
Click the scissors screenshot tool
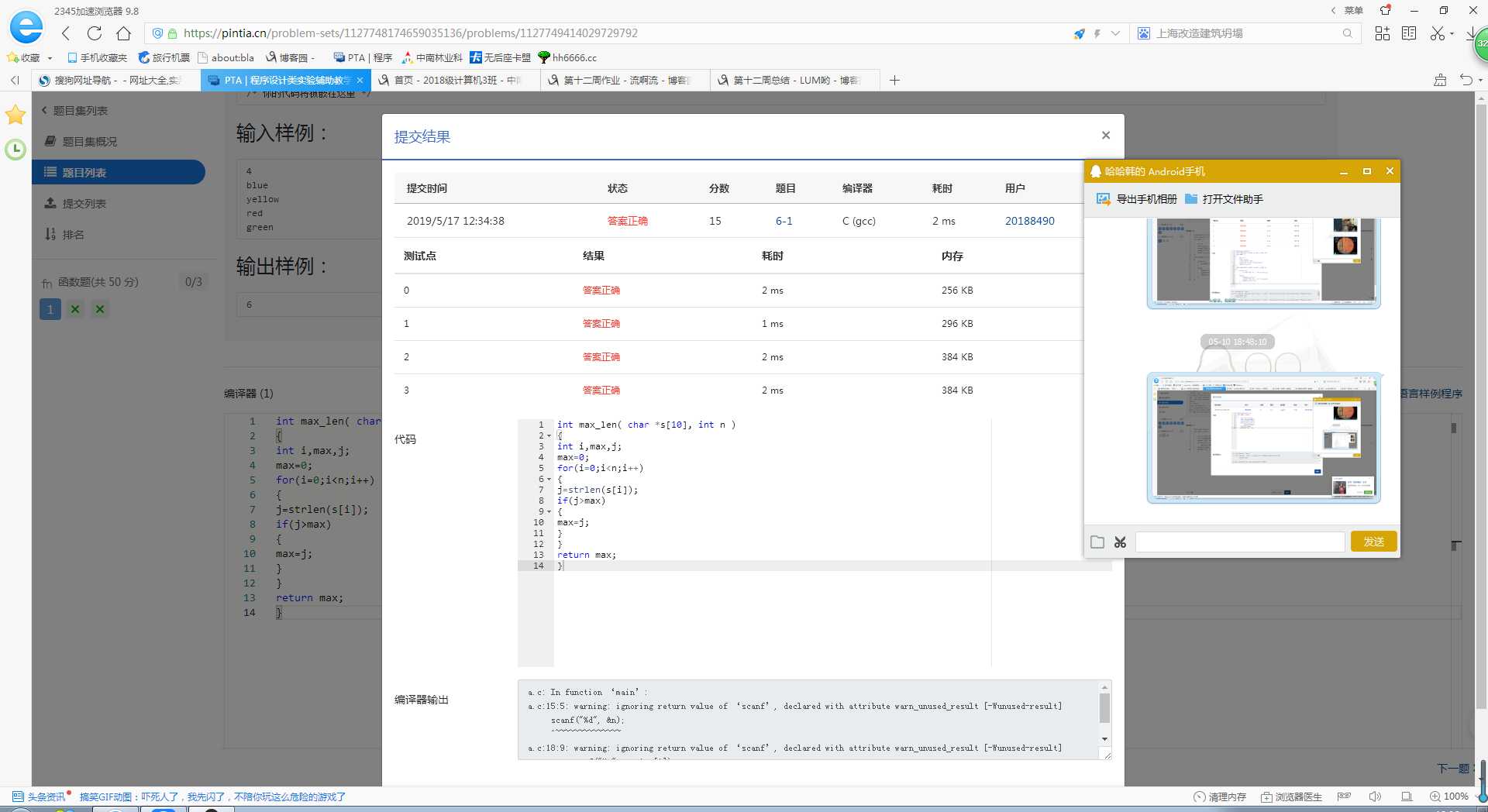click(x=1438, y=33)
